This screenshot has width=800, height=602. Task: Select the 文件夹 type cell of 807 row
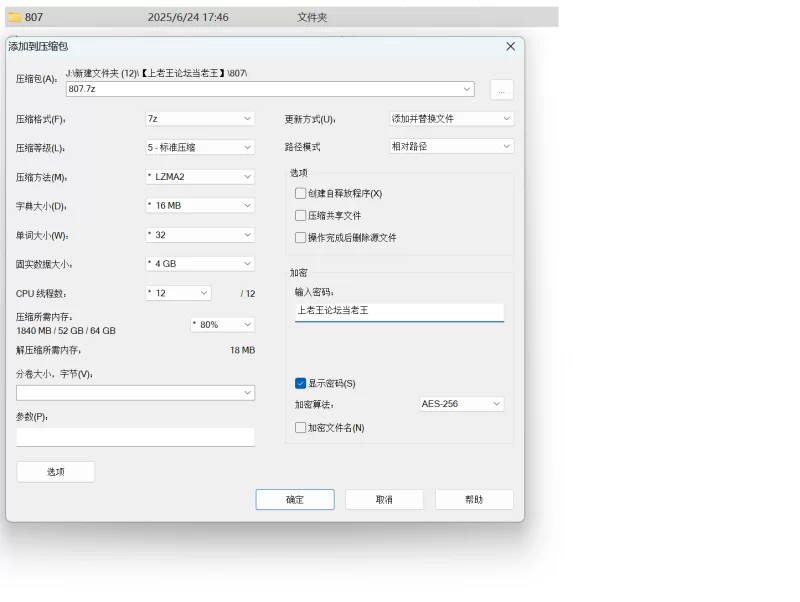312,17
